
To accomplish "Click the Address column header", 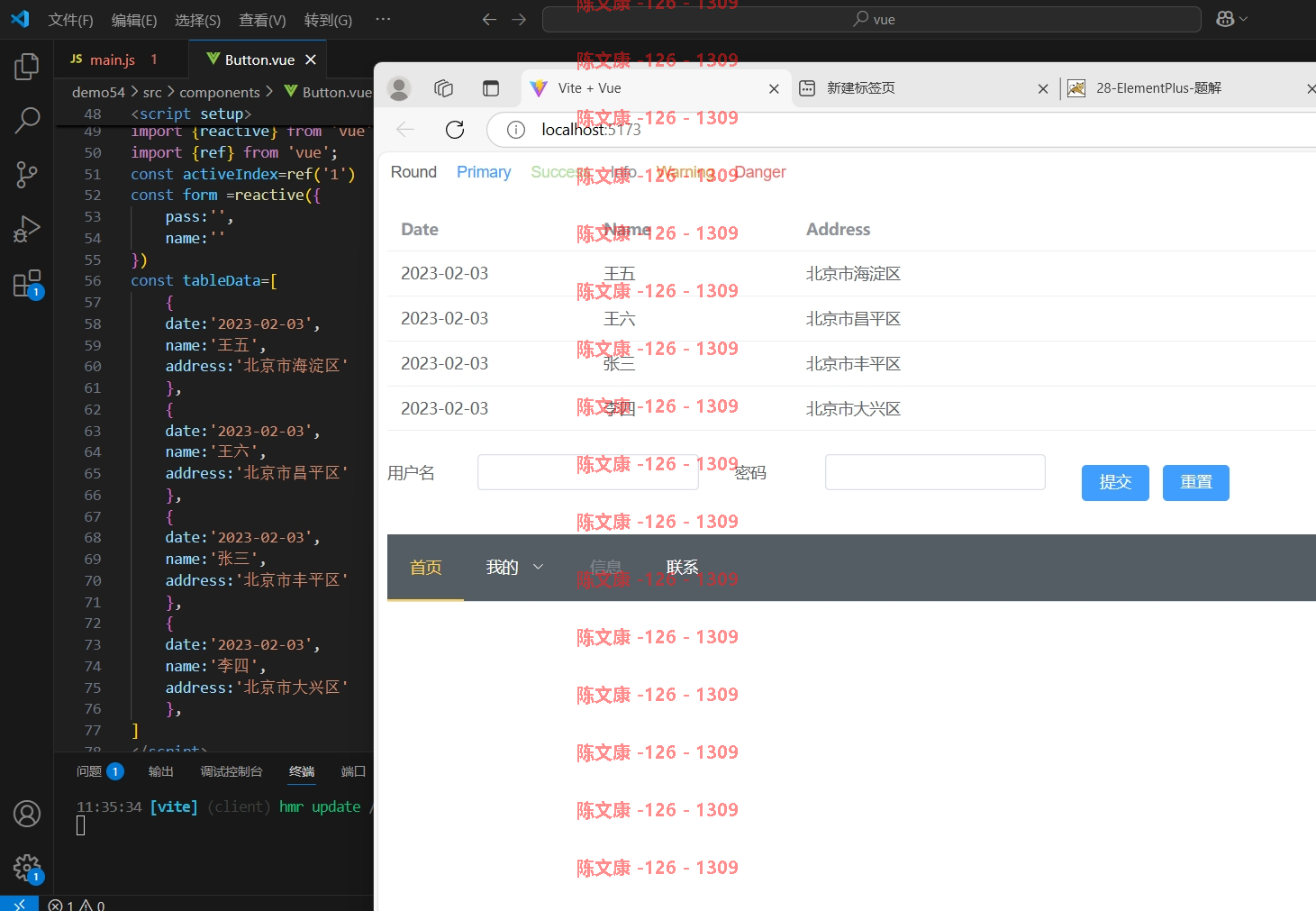I will point(839,230).
